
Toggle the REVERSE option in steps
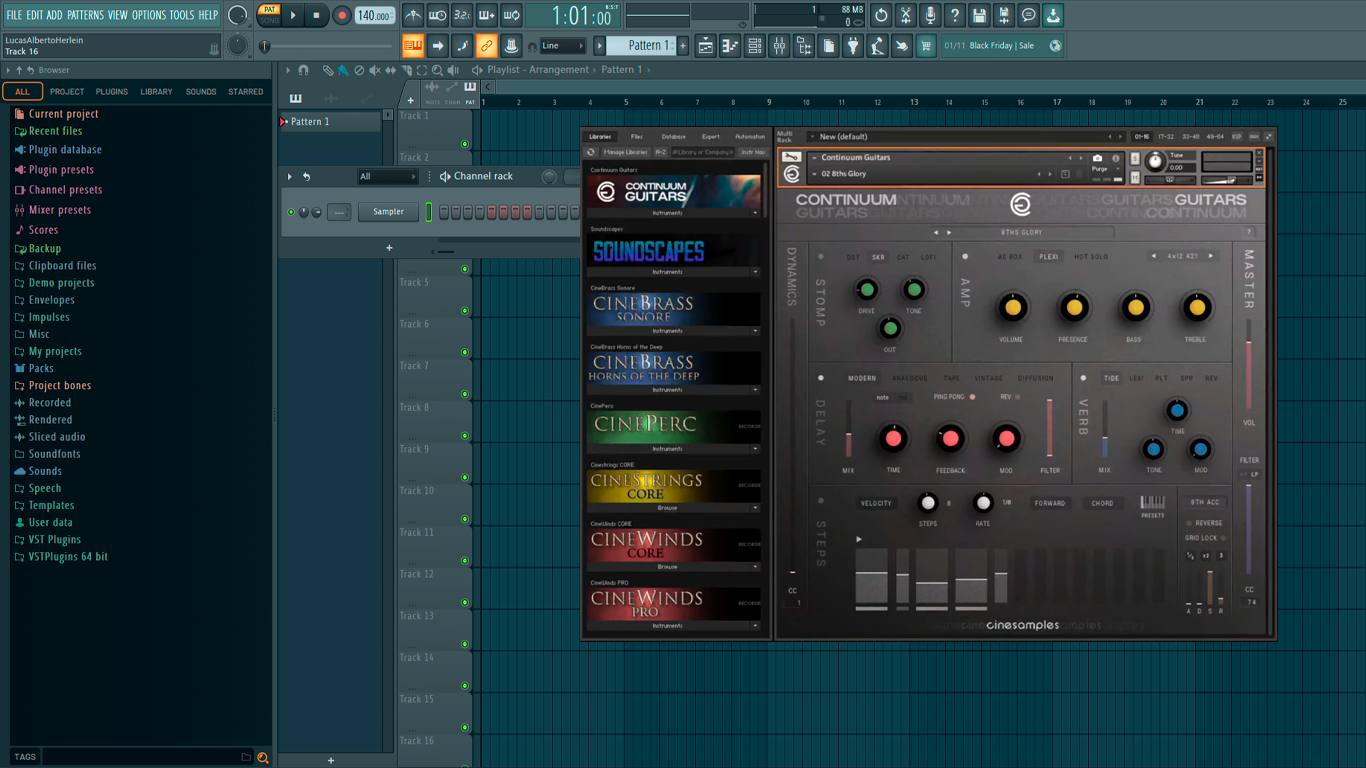coord(1205,523)
